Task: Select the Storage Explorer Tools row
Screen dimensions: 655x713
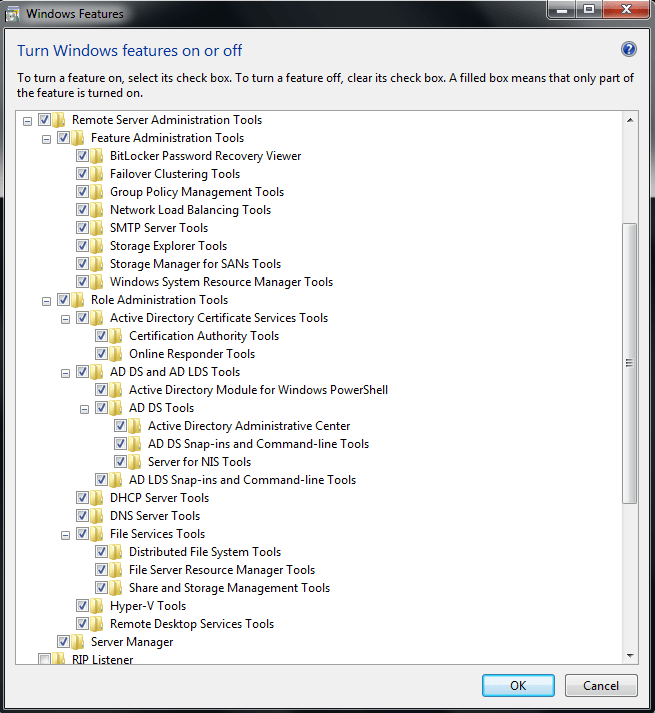Action: pyautogui.click(x=168, y=246)
